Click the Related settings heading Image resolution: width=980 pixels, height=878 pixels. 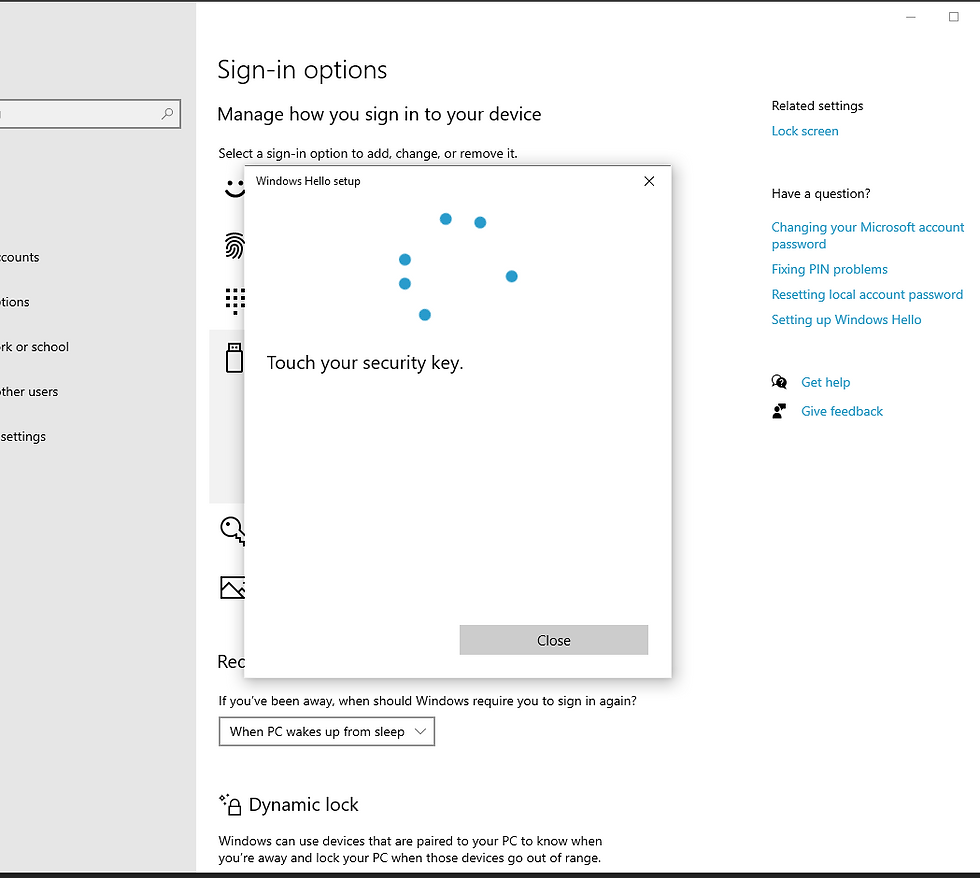point(817,106)
